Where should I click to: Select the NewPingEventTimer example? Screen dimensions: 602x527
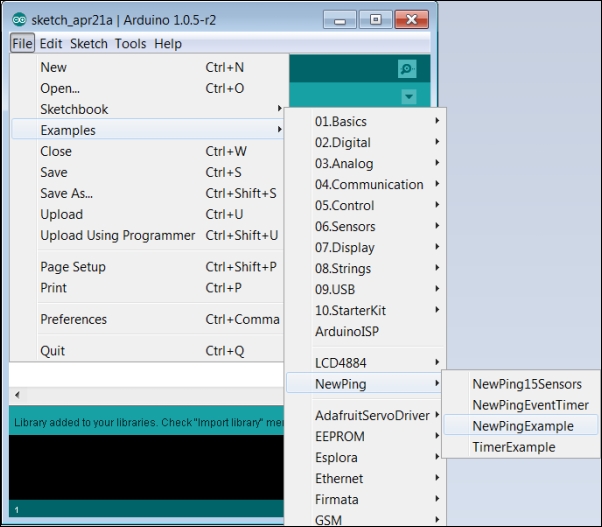521,405
